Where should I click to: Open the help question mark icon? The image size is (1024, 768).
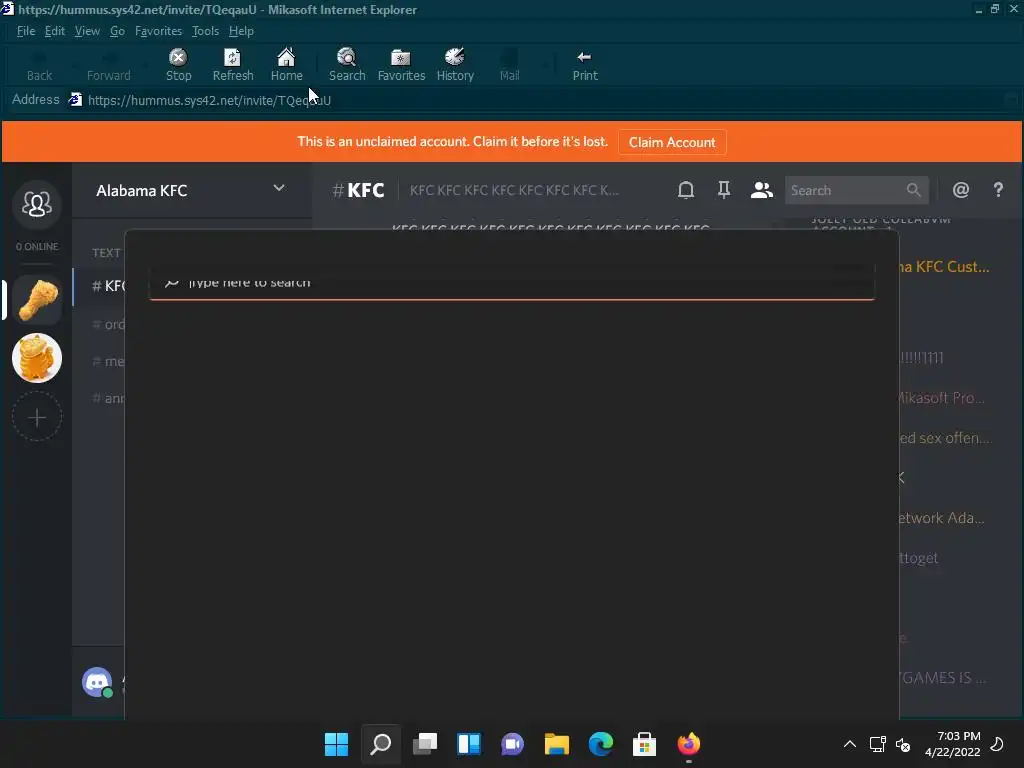point(998,190)
